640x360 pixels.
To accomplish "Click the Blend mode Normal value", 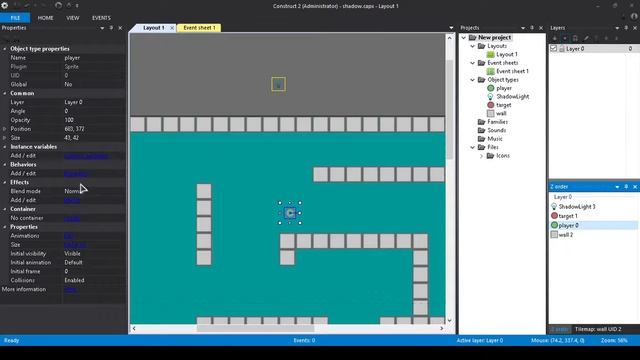I will 73,191.
